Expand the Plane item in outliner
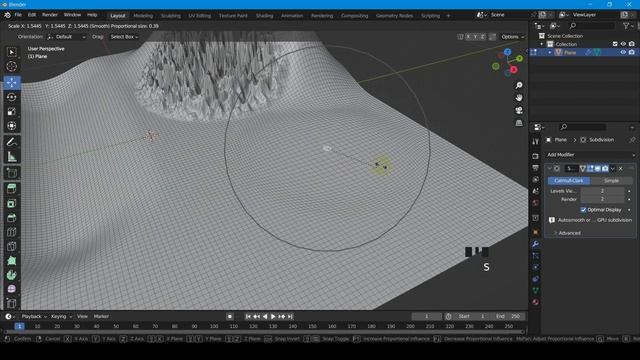 [550, 53]
